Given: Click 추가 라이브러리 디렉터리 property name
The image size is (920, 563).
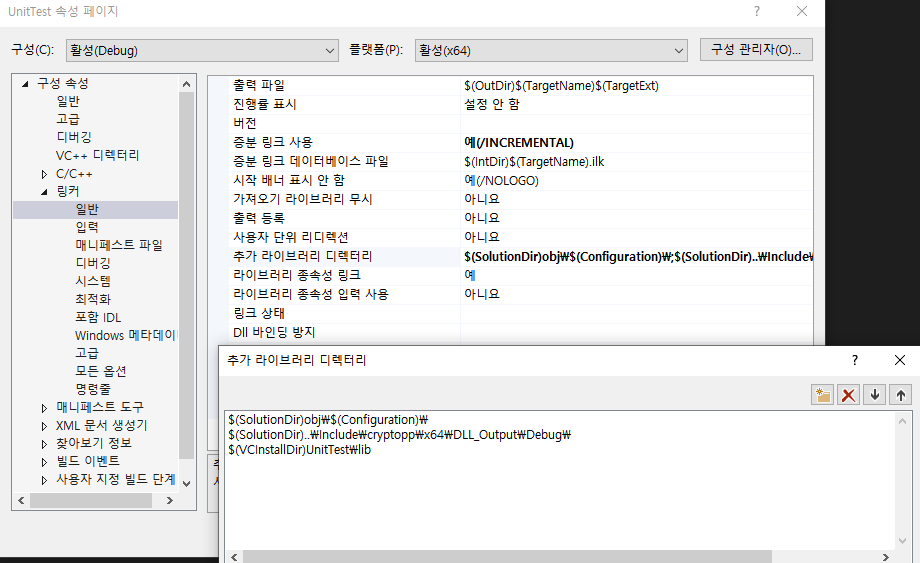Looking at the screenshot, I should pyautogui.click(x=303, y=256).
